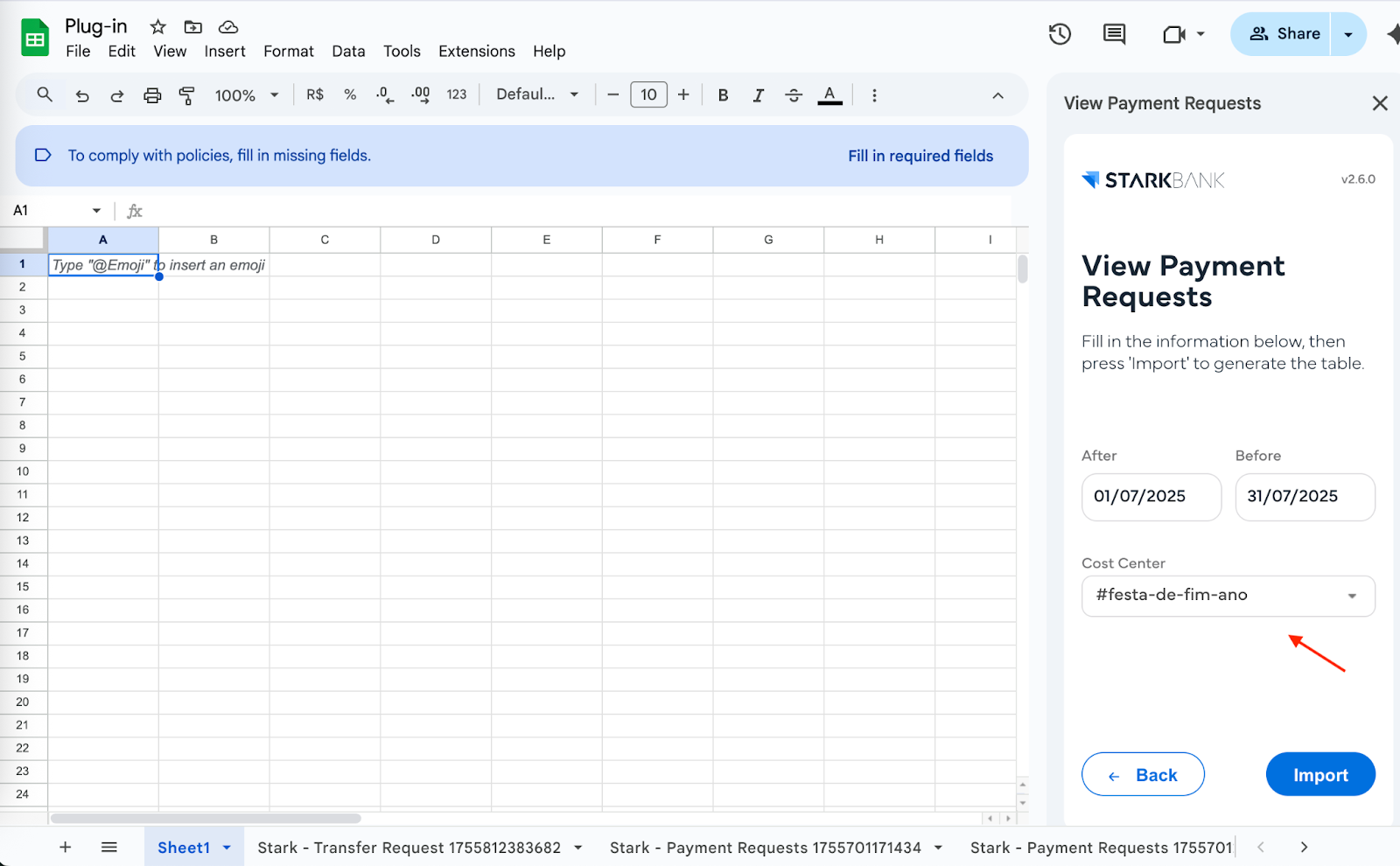The image size is (1400, 866).
Task: Switch to Stark - Transfer Request 1755812383682 tab
Action: click(x=409, y=848)
